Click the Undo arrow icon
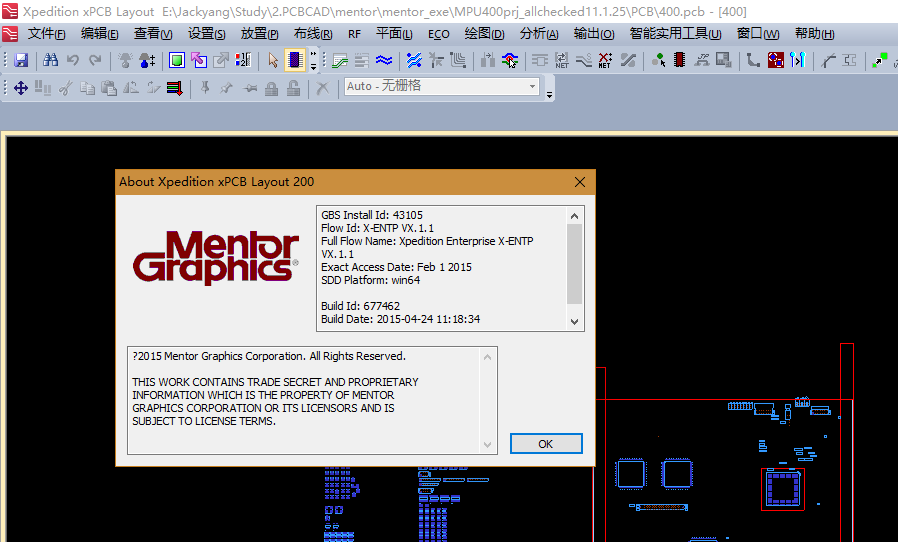The height and width of the screenshot is (542, 898). click(x=73, y=60)
